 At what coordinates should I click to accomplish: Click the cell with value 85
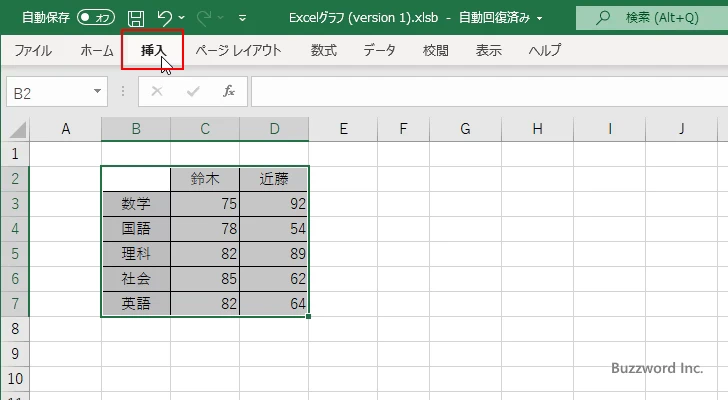pos(205,279)
